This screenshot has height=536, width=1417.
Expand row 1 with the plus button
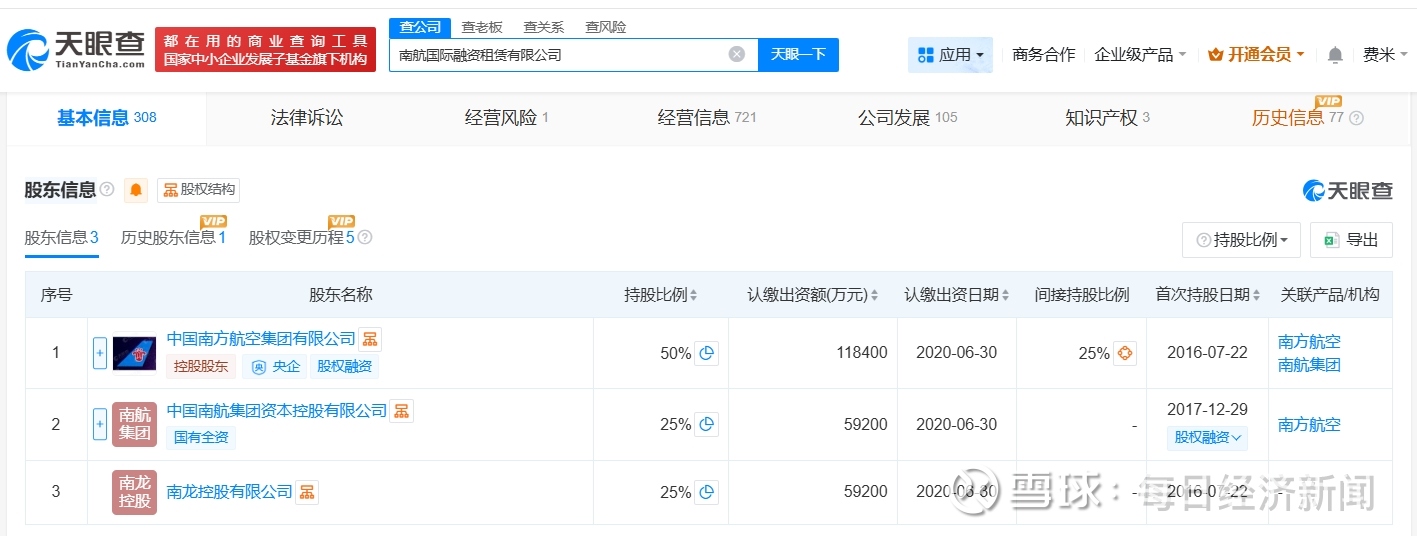tap(100, 353)
